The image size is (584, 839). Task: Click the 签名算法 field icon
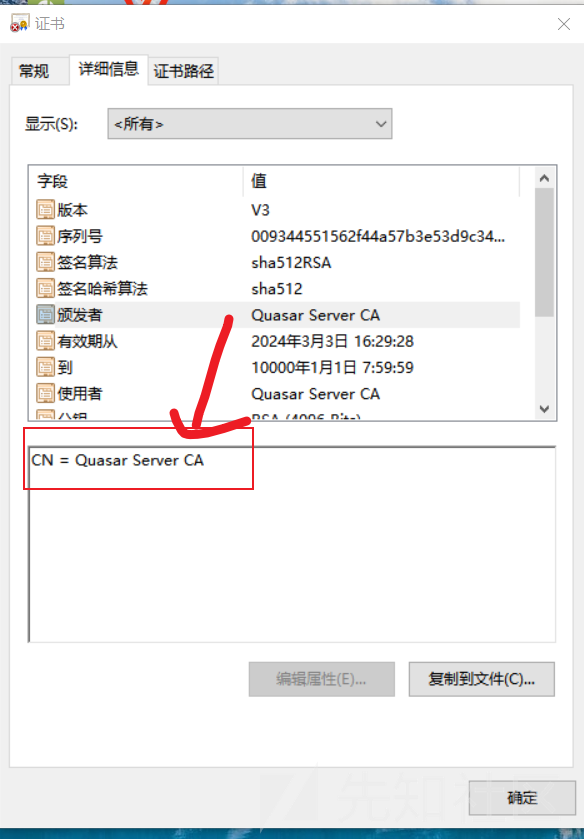pyautogui.click(x=45, y=262)
